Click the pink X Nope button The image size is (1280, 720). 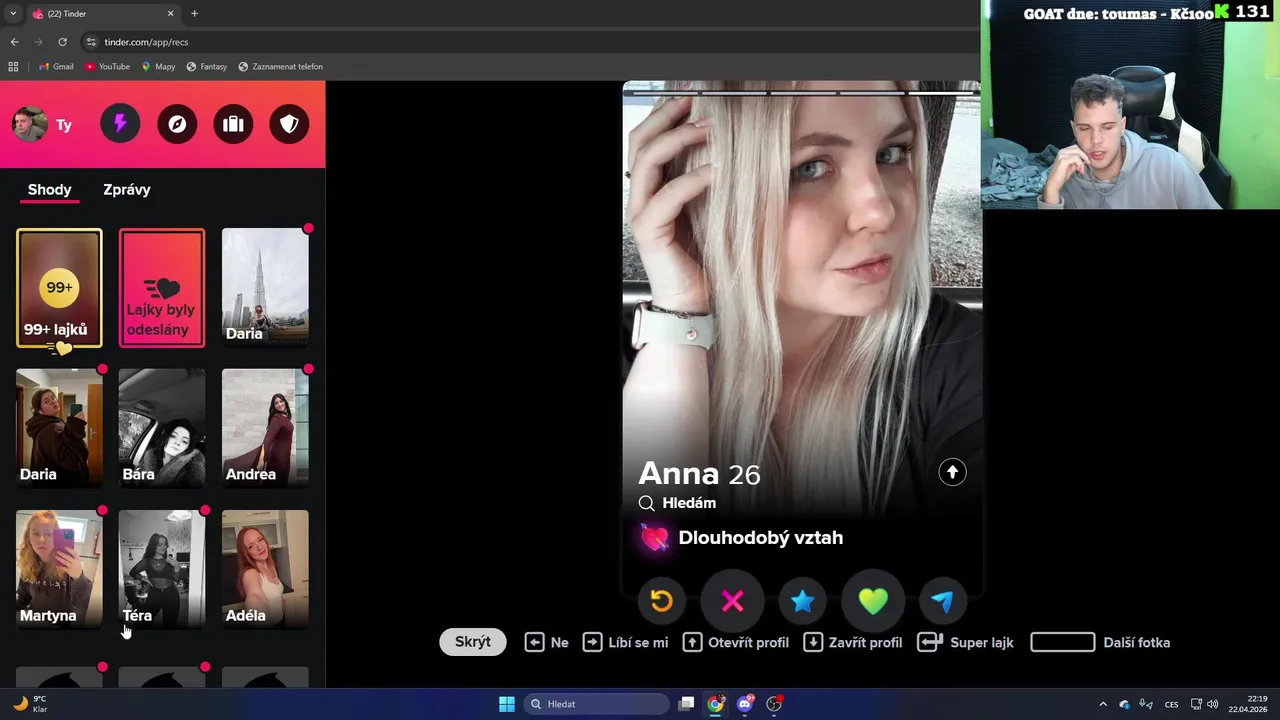733,600
